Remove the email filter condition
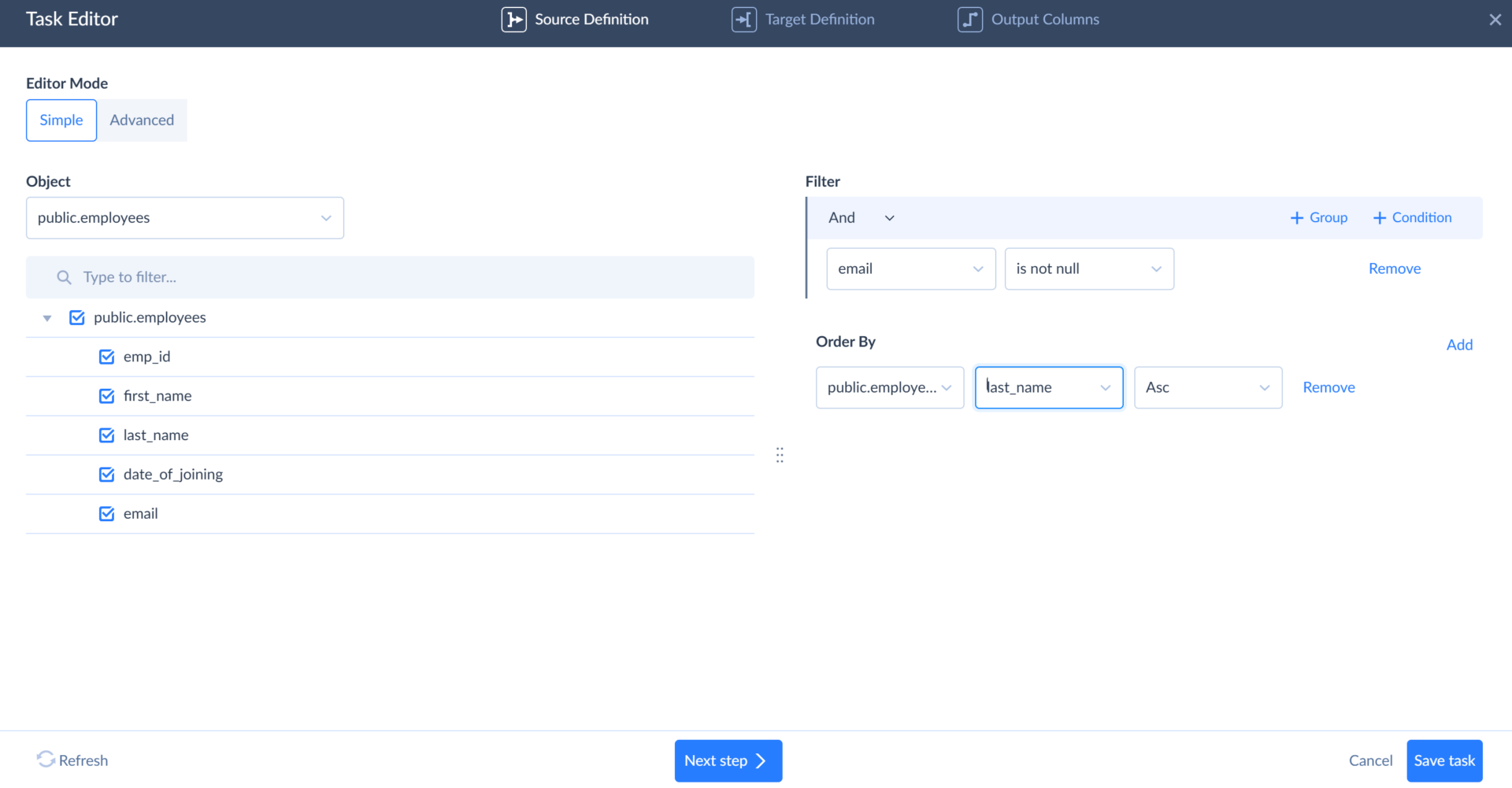Screen dimensions: 1512x788 click(x=1394, y=268)
